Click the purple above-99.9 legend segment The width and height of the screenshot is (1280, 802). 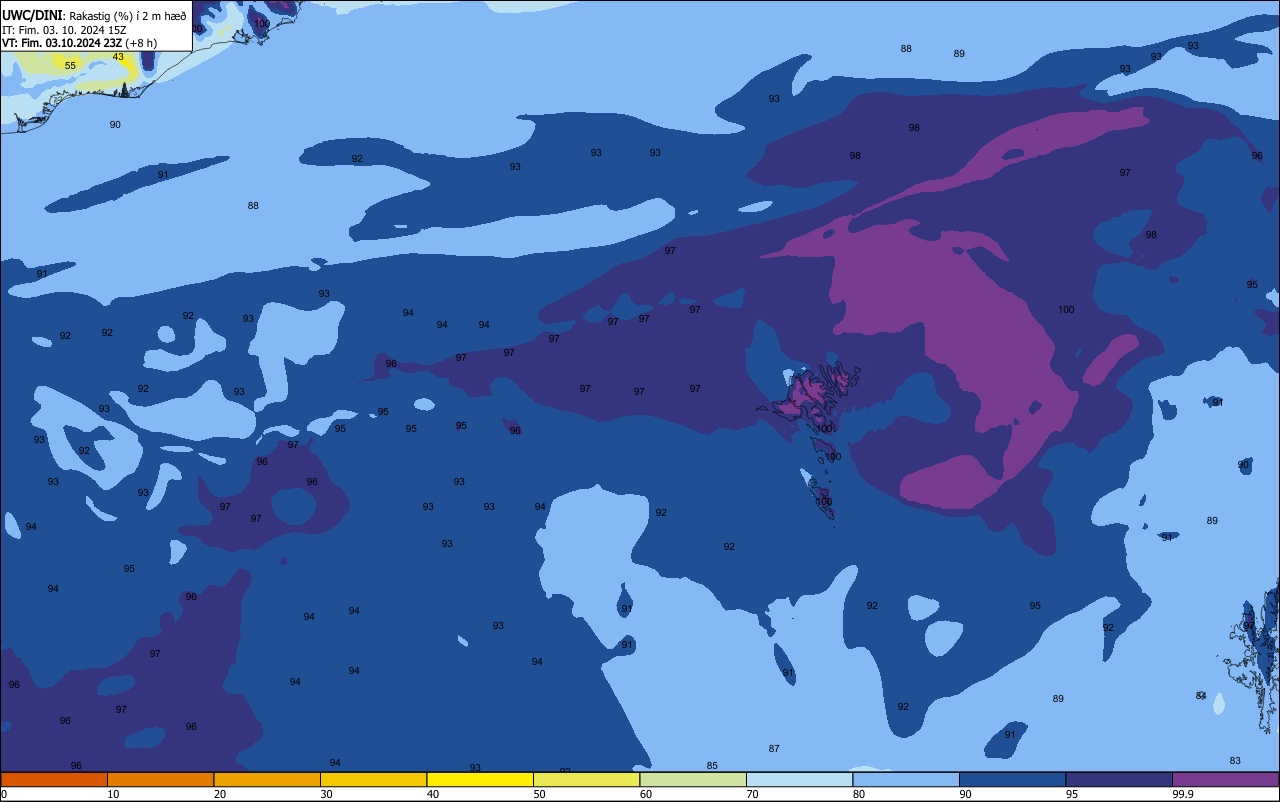click(x=1225, y=779)
